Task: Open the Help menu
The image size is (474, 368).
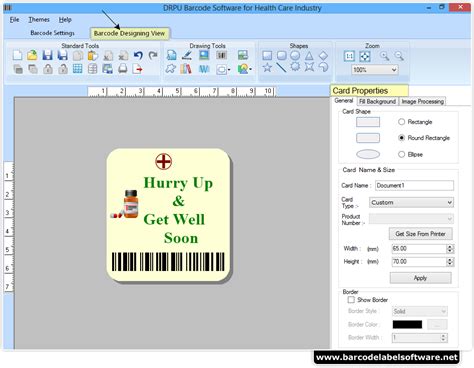Action: point(65,20)
